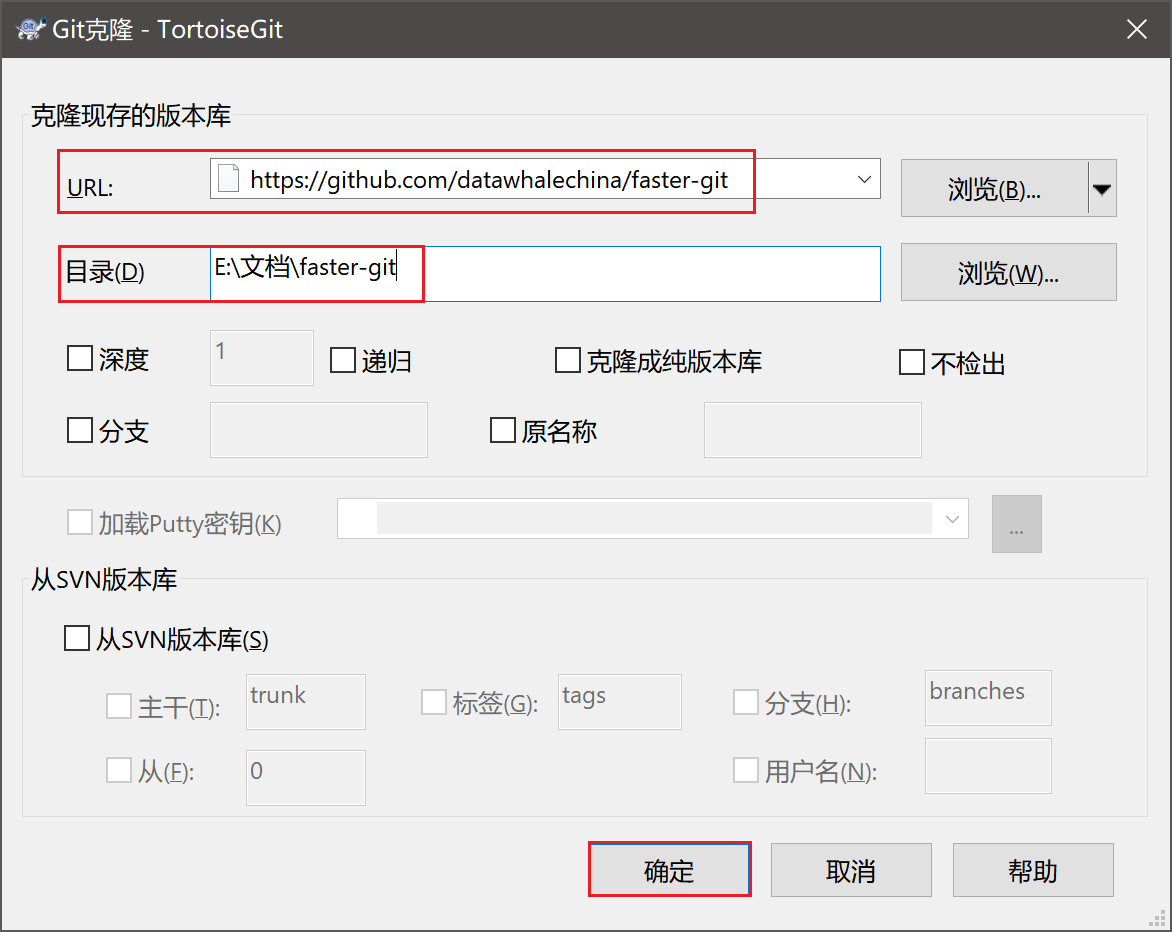Check the 克隆成纯版本库 option
Image resolution: width=1172 pixels, height=932 pixels.
[x=568, y=360]
